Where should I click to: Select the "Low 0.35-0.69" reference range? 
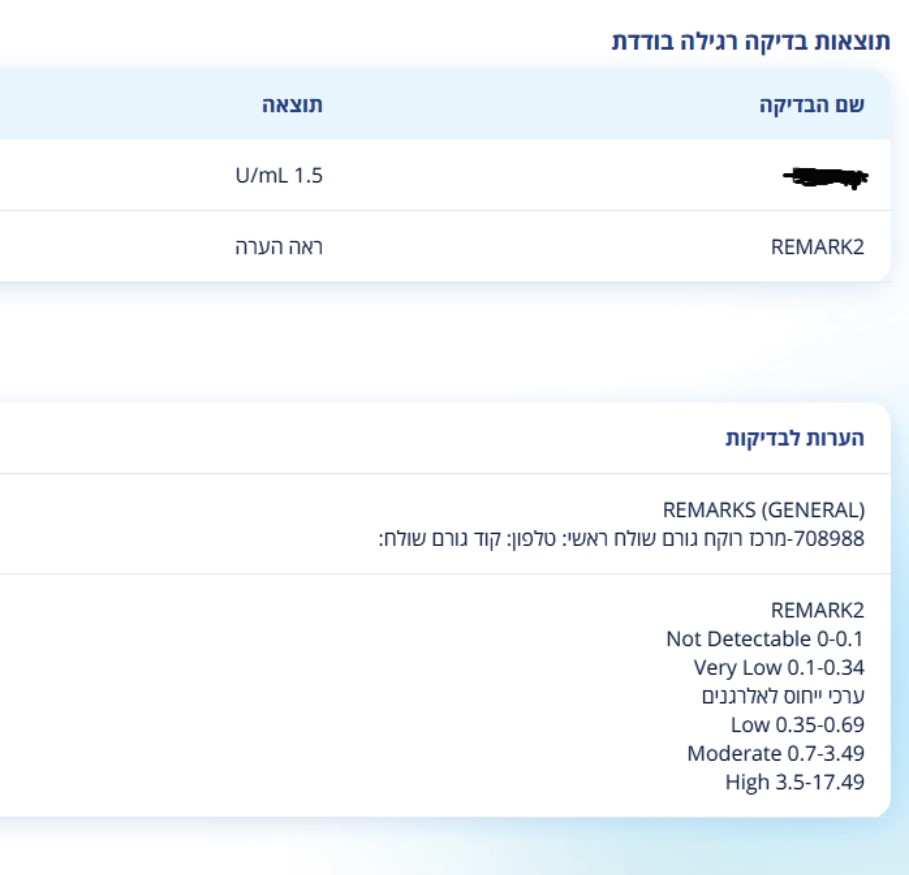point(797,725)
